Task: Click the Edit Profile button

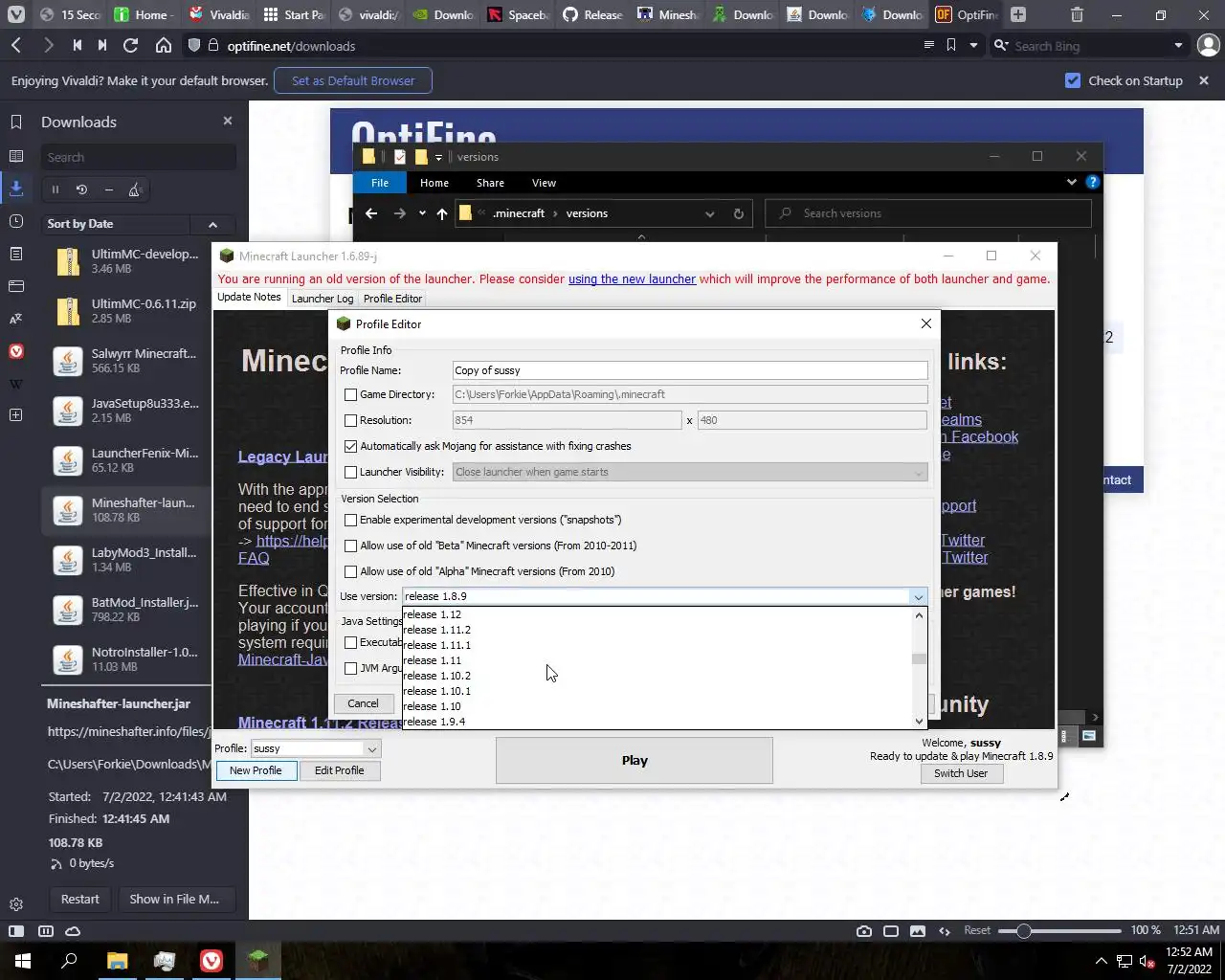Action: coord(339,770)
